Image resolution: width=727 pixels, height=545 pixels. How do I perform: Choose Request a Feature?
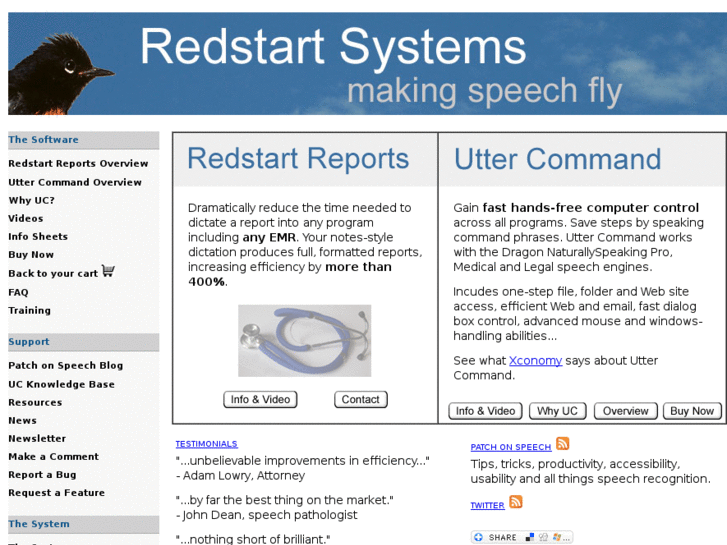click(x=56, y=493)
